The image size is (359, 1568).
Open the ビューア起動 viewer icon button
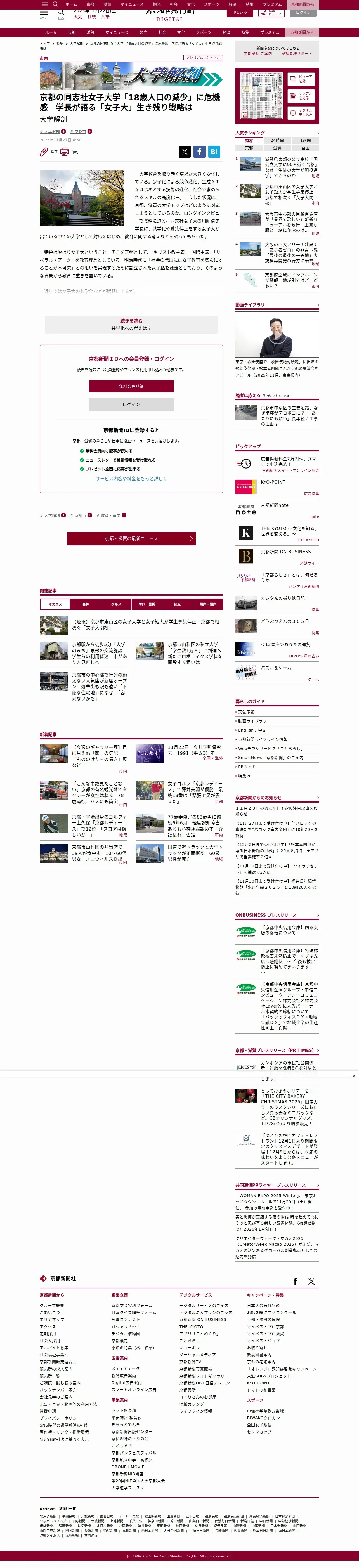(302, 80)
